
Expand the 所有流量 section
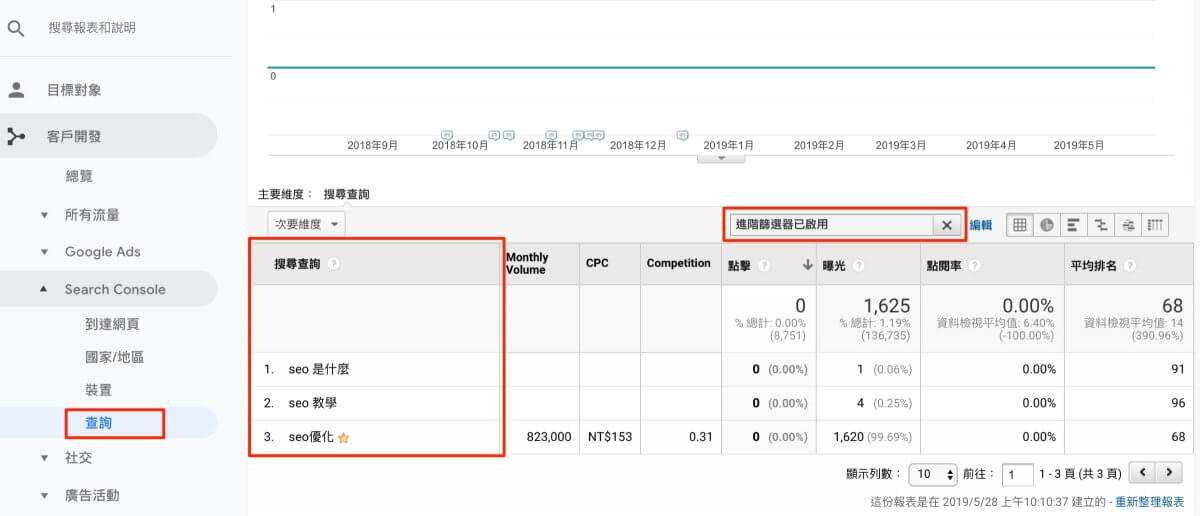44,215
